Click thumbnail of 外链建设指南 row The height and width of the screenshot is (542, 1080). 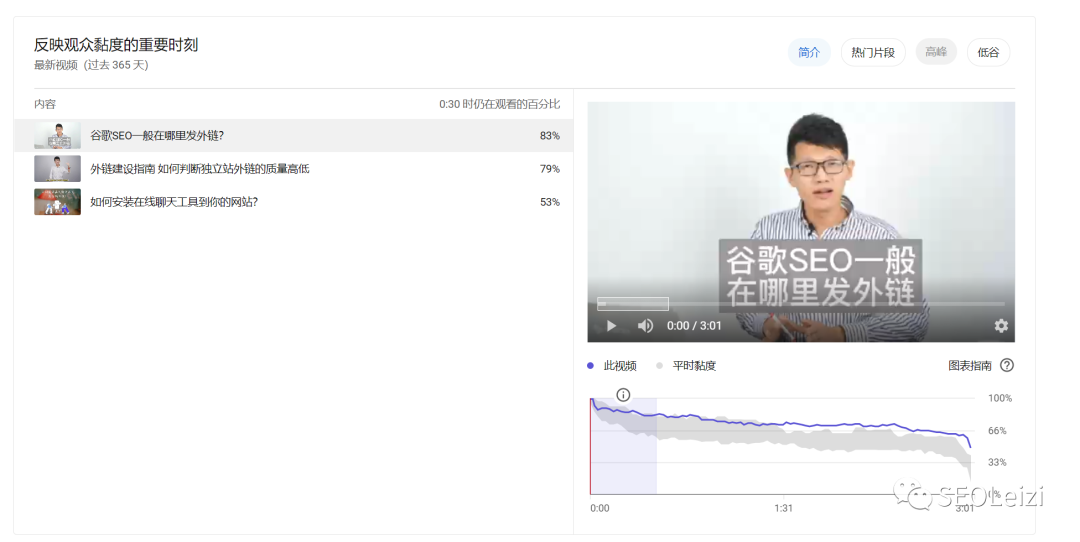tap(57, 169)
